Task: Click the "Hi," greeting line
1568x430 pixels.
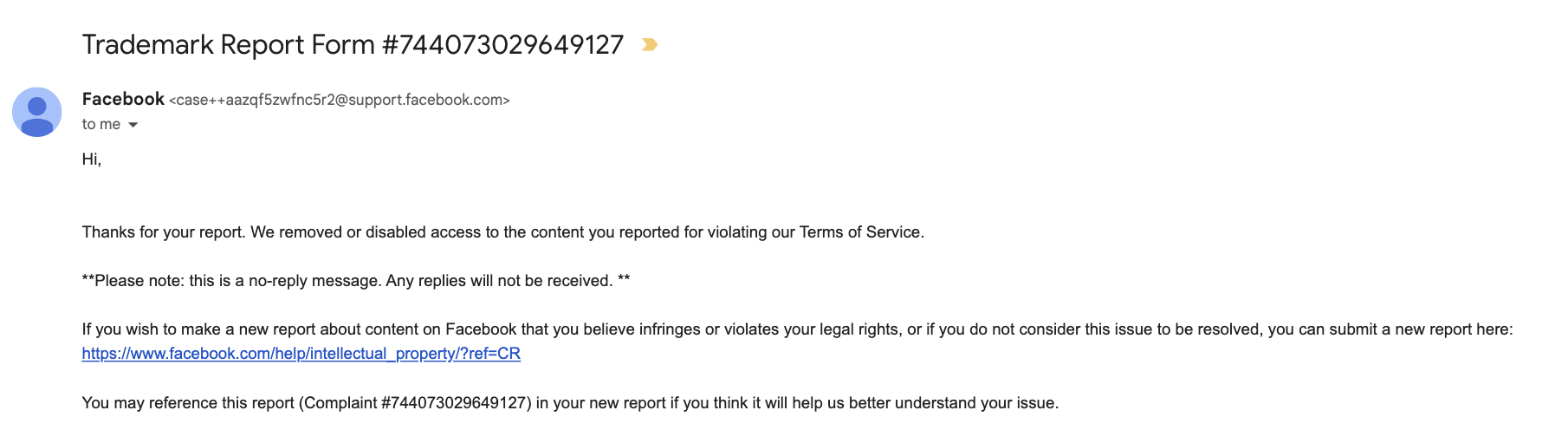Action: pyautogui.click(x=92, y=160)
